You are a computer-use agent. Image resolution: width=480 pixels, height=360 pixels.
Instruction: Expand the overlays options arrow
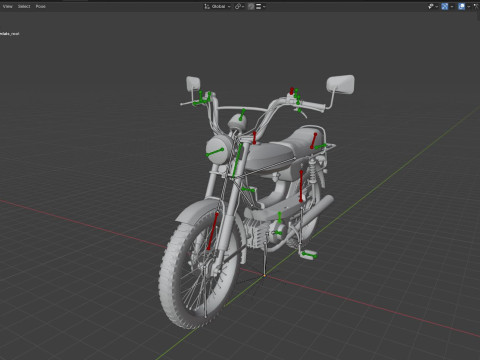[468, 6]
